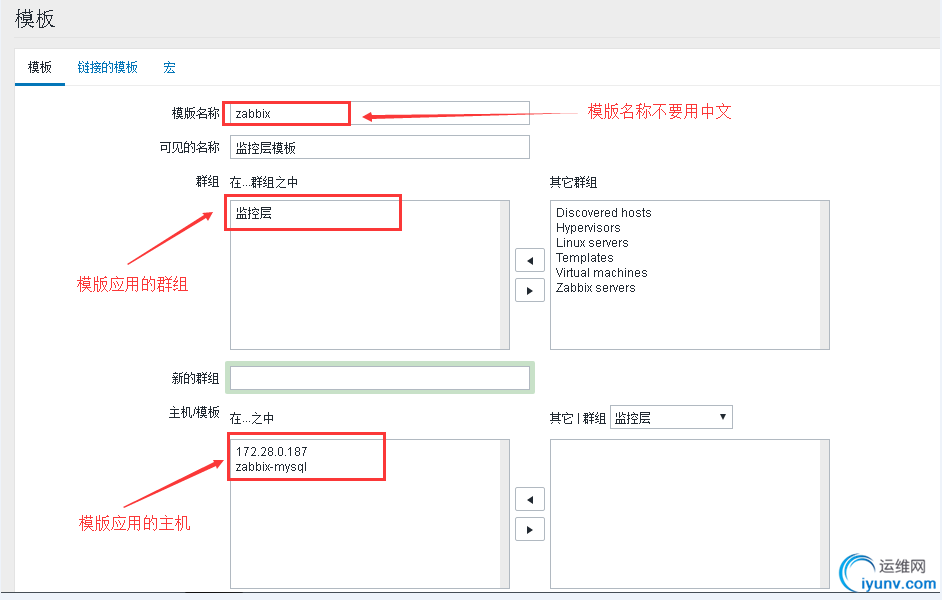
Task: Click scrollbar of the 在...之中 hosts list
Action: tap(505, 514)
